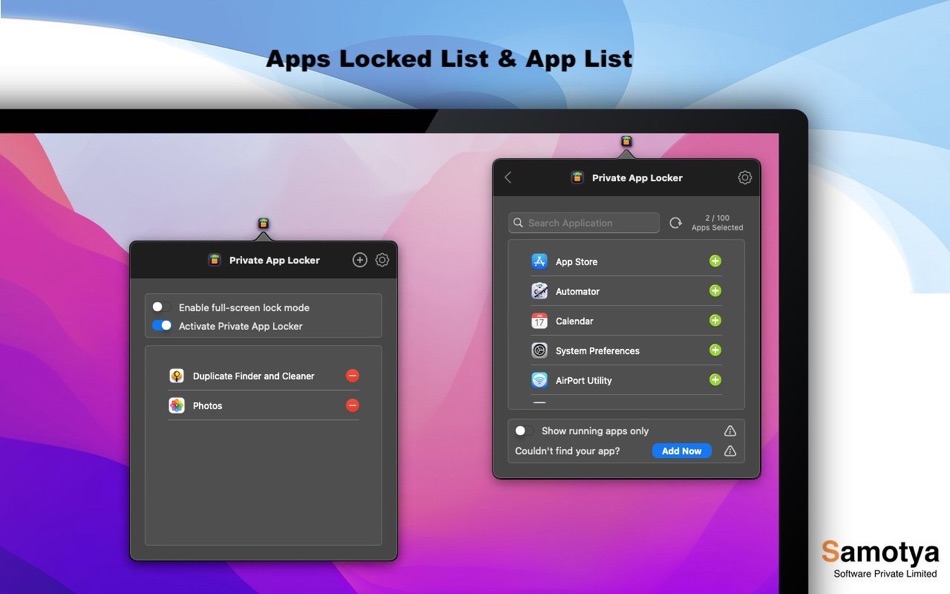Add Automator to the locked apps
950x594 pixels.
pos(716,291)
